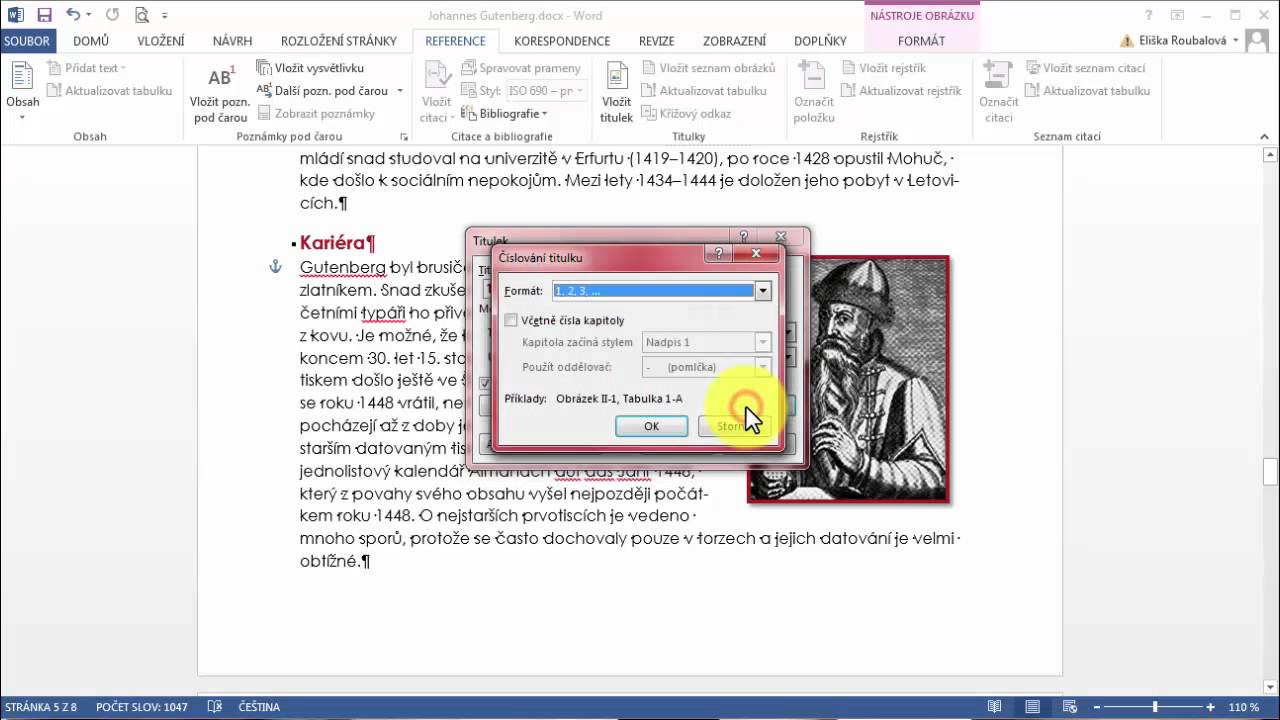Switch to the KORESPONDENCE tab

[562, 41]
